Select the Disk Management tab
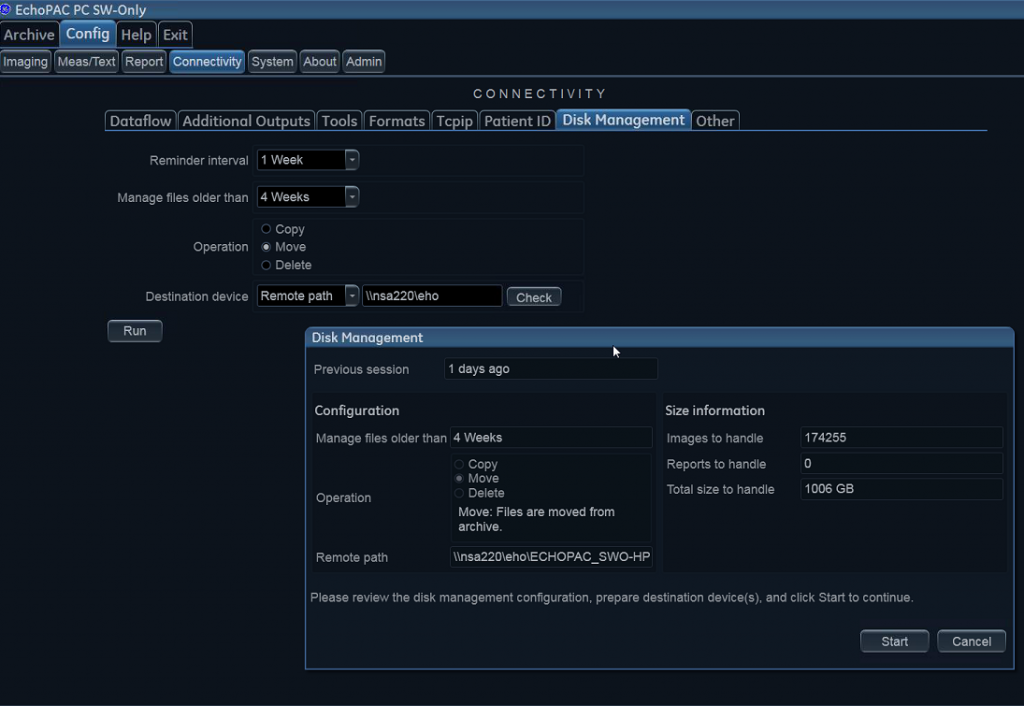 click(x=624, y=120)
